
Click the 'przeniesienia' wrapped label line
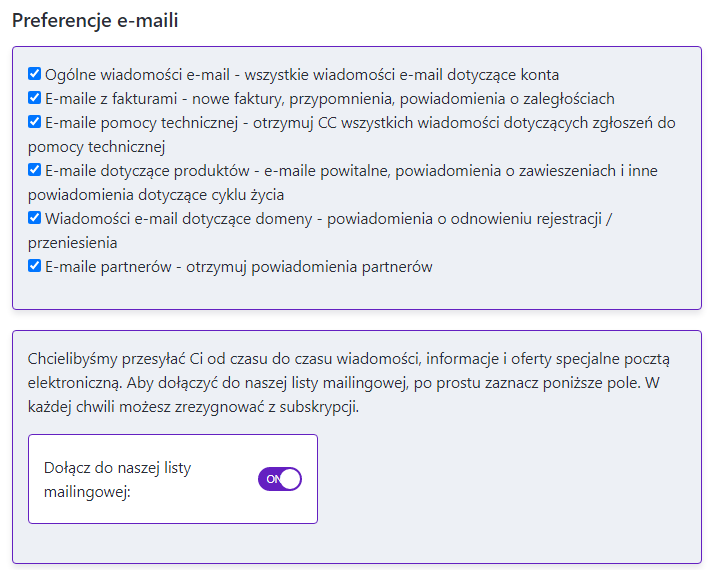(73, 242)
